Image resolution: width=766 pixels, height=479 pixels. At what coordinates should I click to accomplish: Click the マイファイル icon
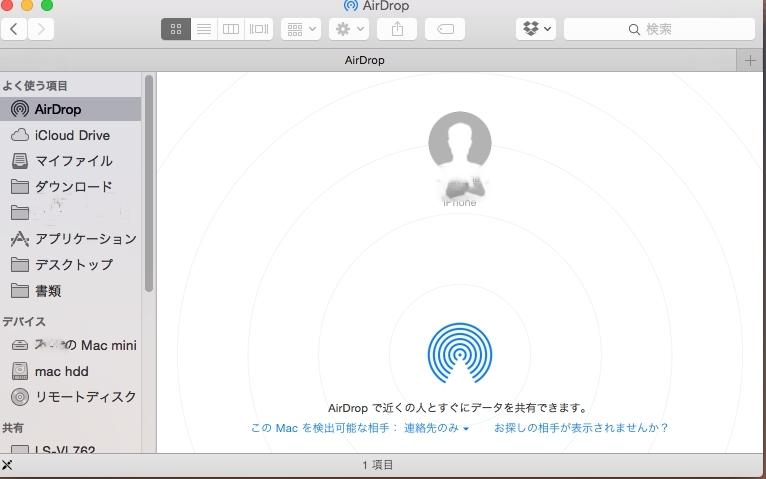pyautogui.click(x=20, y=161)
